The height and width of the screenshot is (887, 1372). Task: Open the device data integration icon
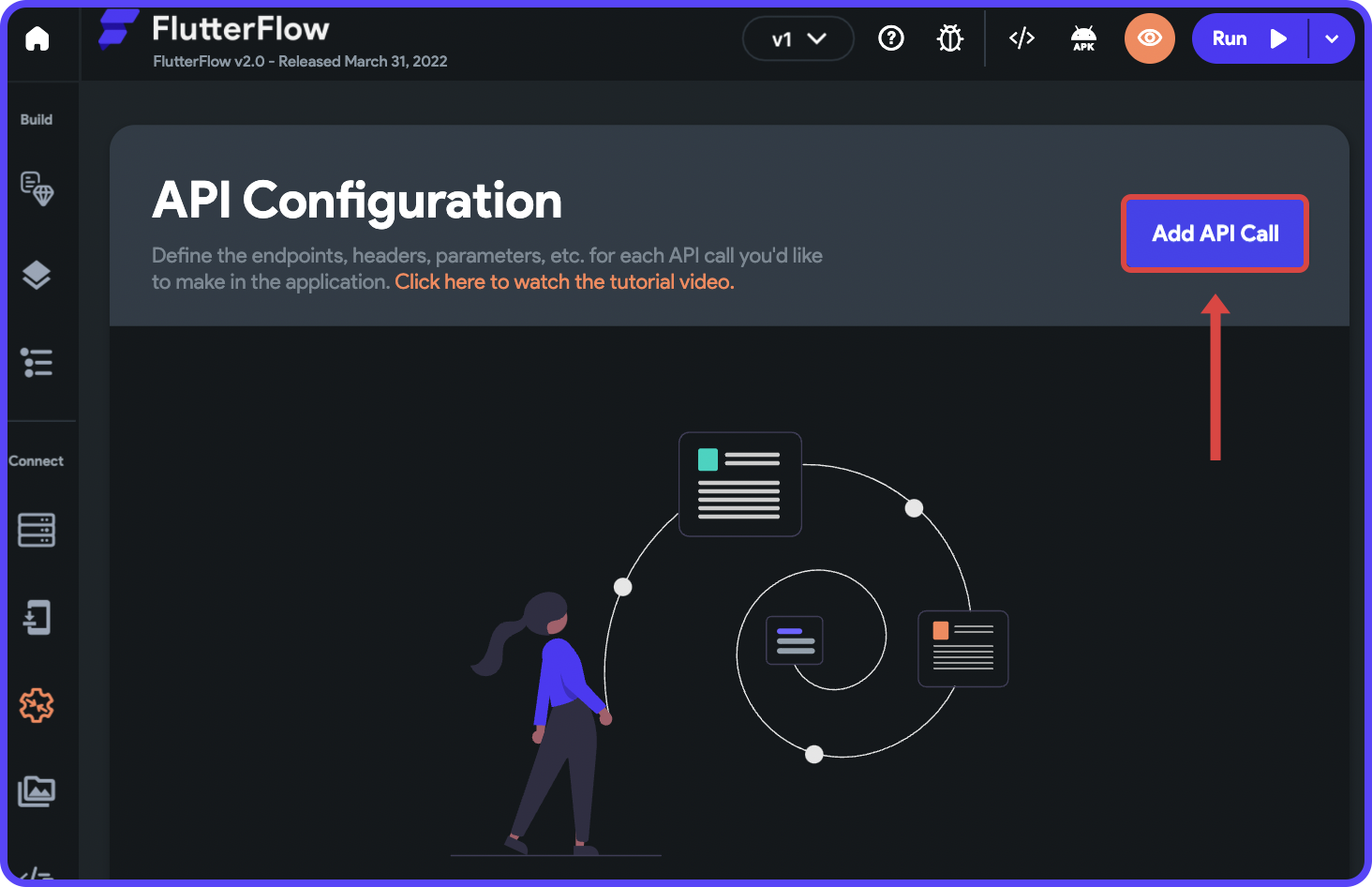click(x=37, y=616)
